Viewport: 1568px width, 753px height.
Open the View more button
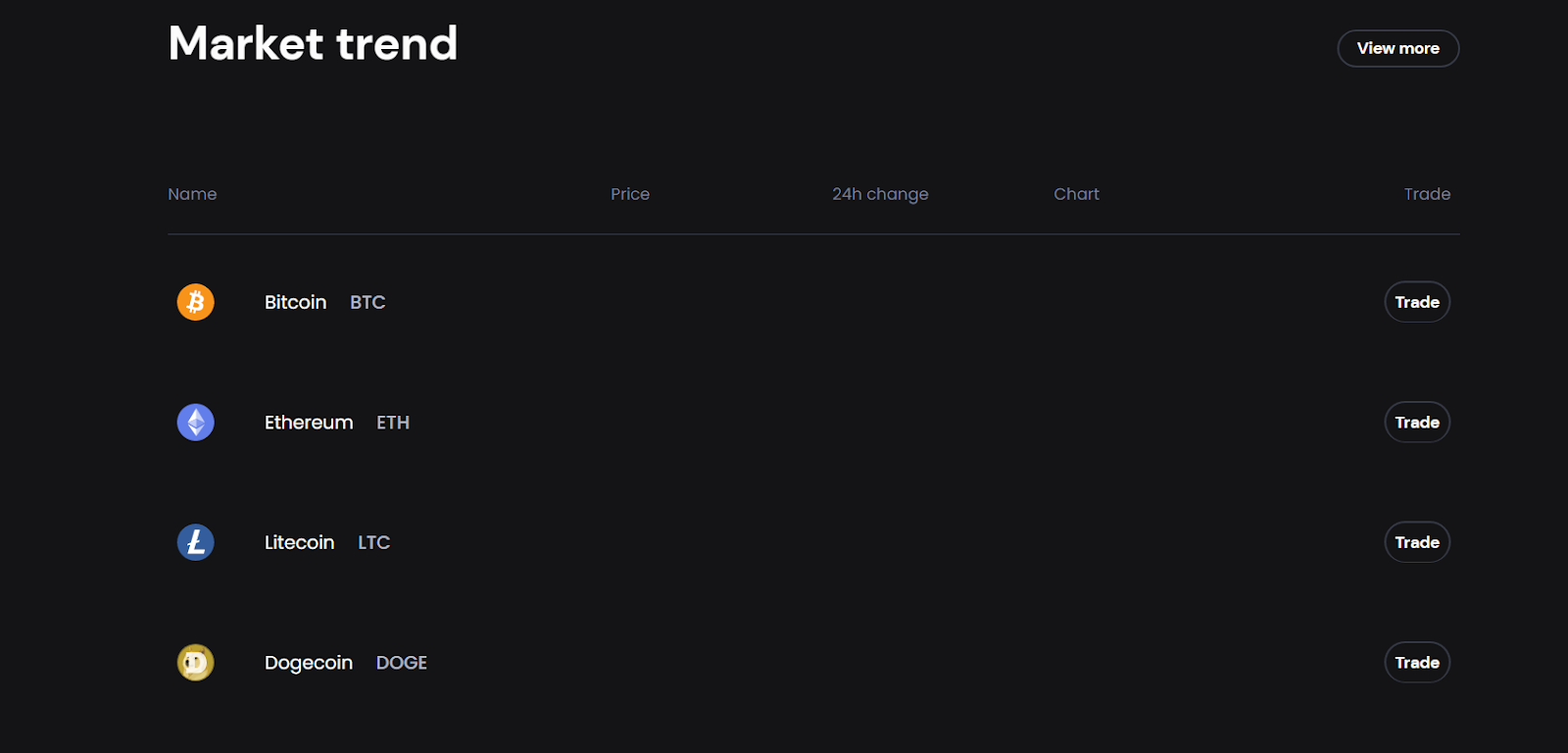click(1398, 48)
